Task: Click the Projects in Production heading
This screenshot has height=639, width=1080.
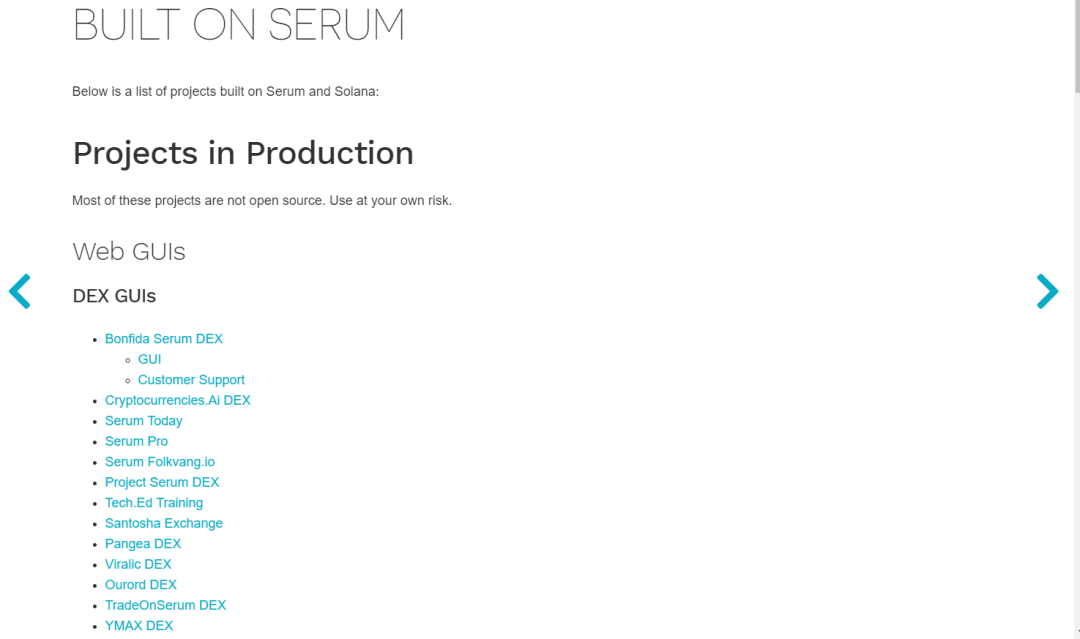Action: pyautogui.click(x=243, y=153)
